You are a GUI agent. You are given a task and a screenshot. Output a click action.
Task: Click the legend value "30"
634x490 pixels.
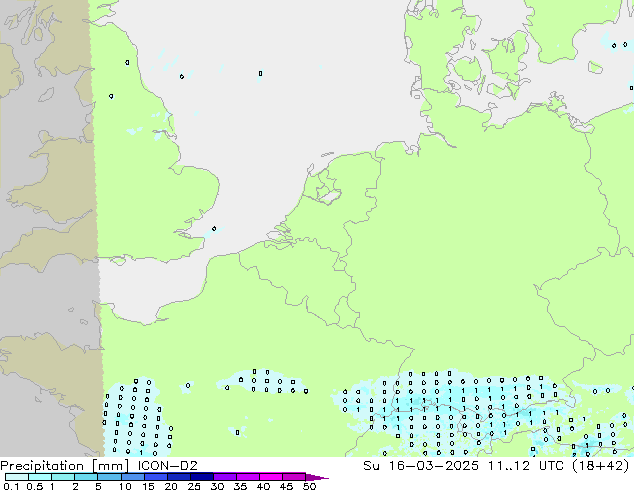(217, 486)
